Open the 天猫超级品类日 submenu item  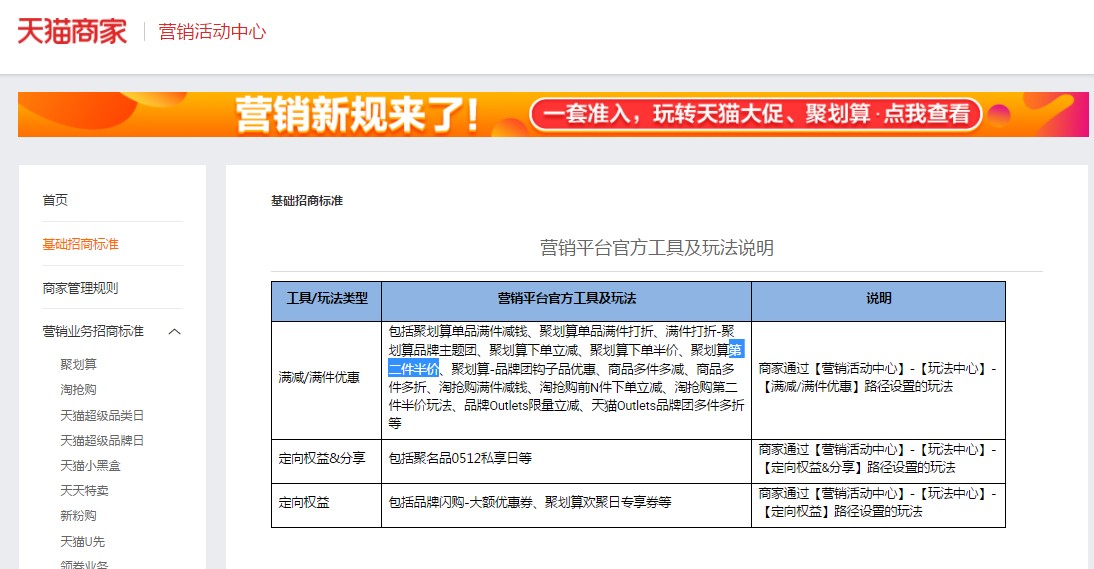coord(102,416)
